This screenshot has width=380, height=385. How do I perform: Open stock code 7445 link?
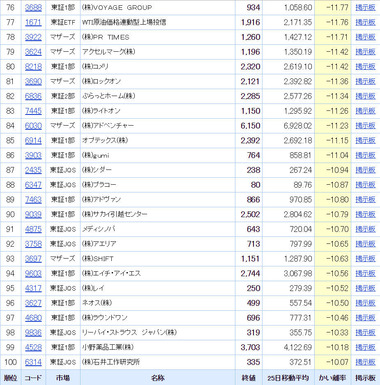[33, 111]
